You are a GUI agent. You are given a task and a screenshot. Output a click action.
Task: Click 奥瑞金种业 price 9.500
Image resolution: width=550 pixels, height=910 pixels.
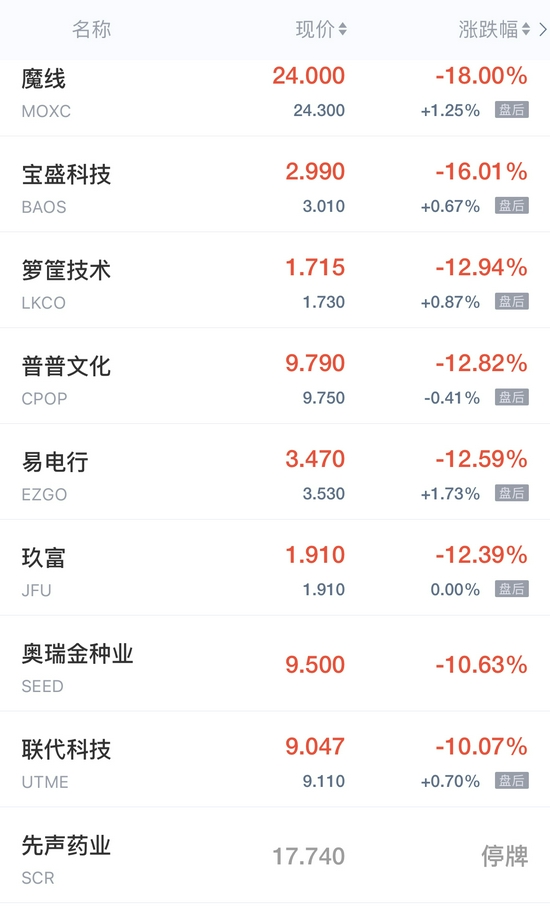[x=315, y=665]
